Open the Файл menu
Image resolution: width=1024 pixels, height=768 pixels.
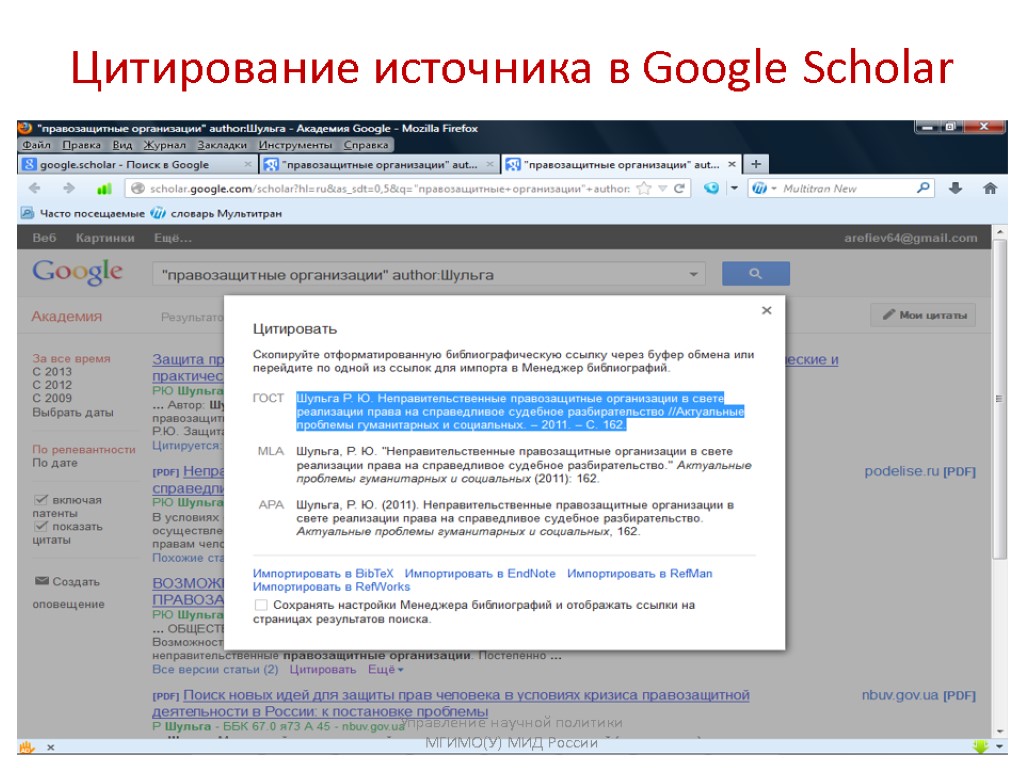(x=36, y=145)
